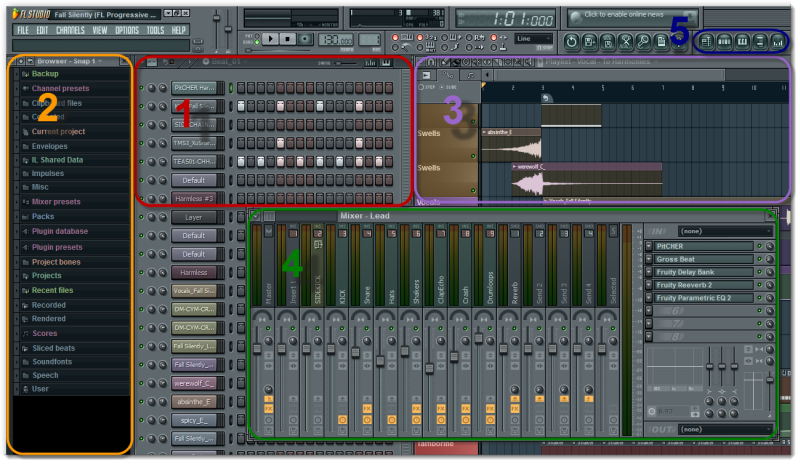Disable the Gross Beat effect slot
Screen dimensions: 800x464
click(x=759, y=259)
